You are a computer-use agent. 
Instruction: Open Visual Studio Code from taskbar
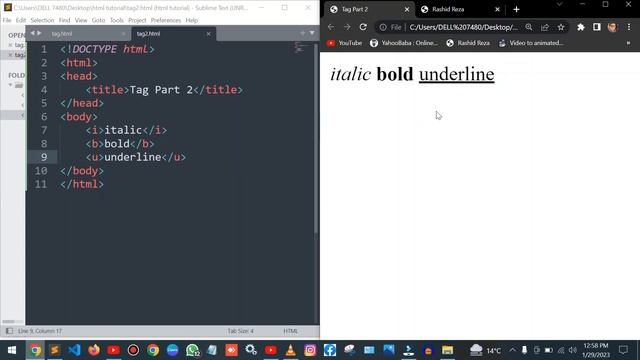74,350
